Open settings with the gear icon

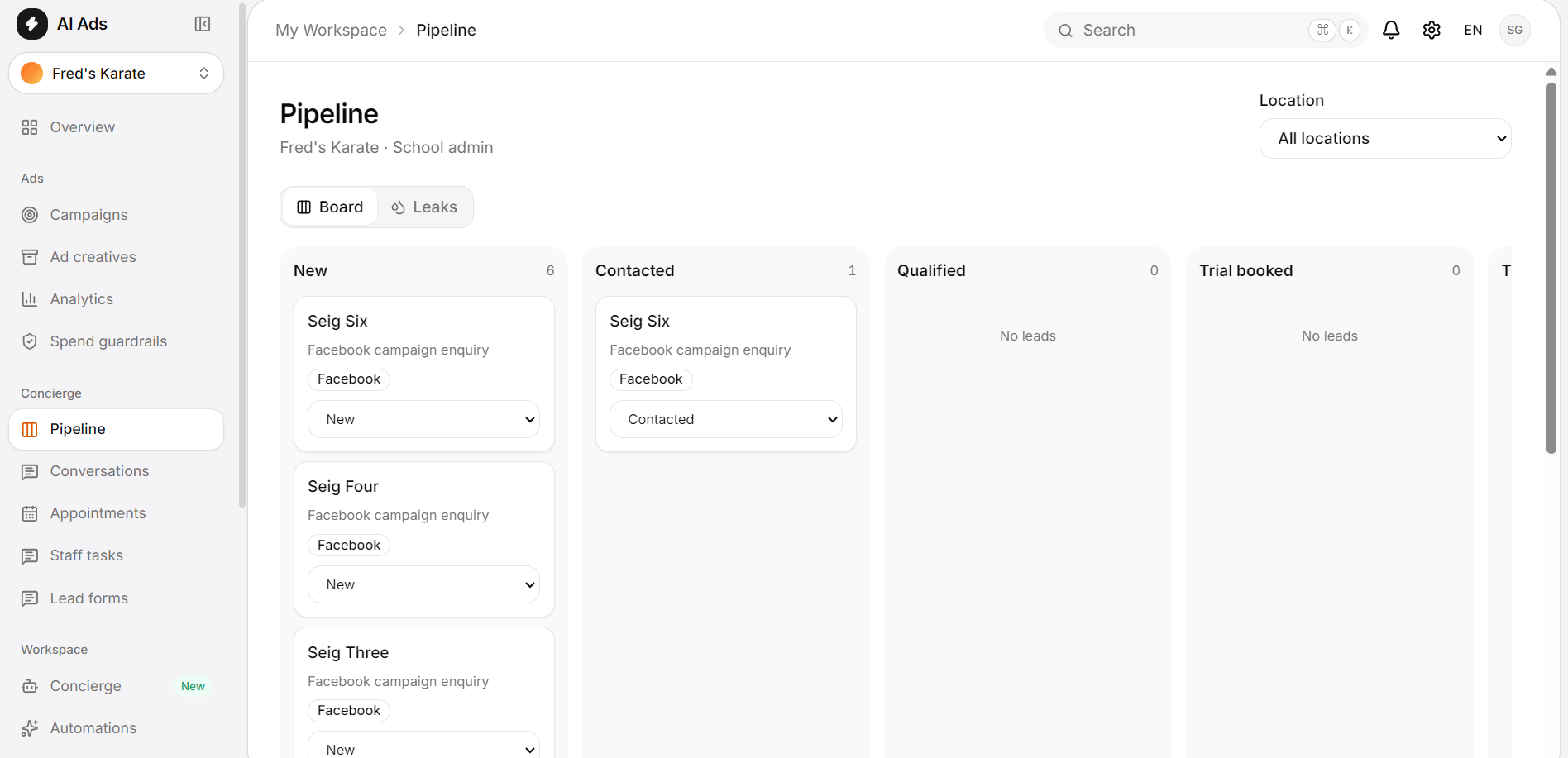tap(1432, 31)
